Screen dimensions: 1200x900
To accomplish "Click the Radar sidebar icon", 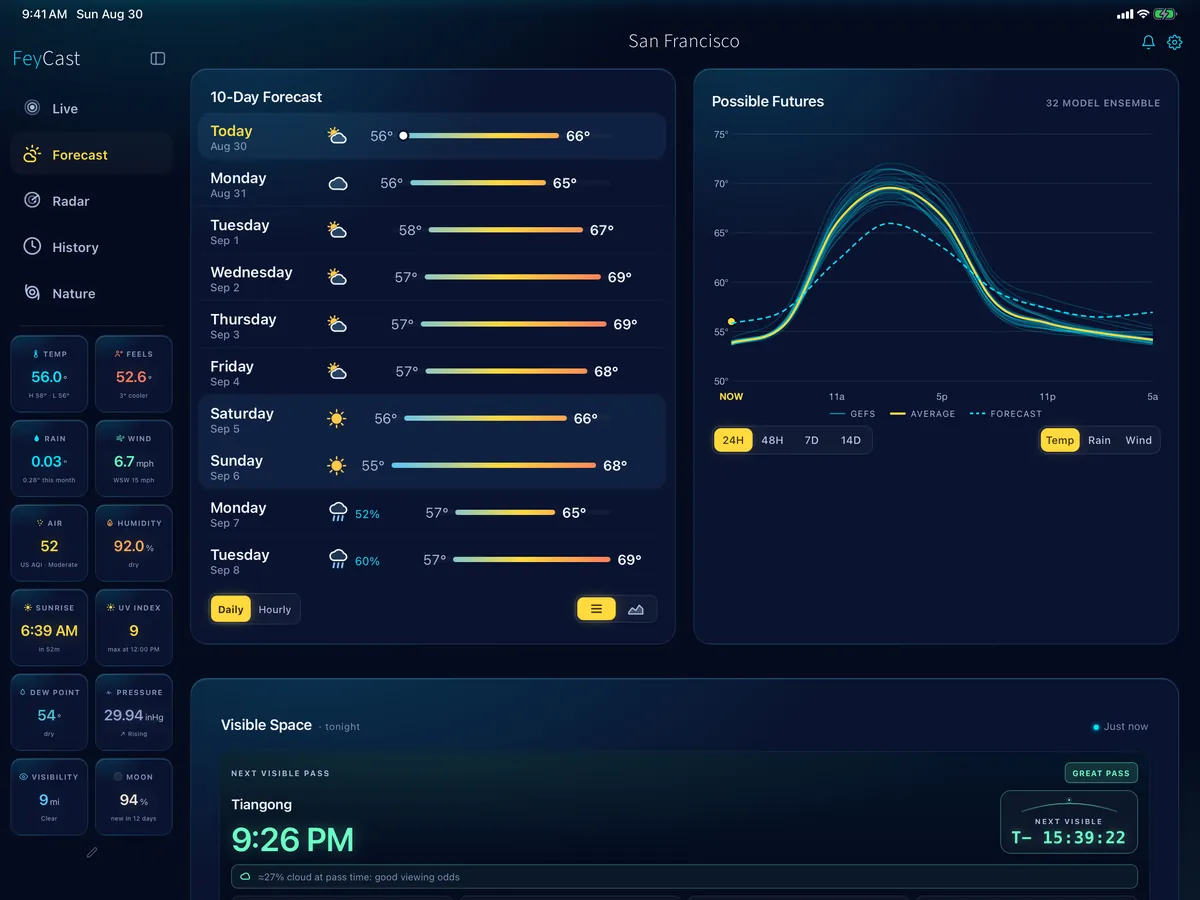I will pos(32,200).
